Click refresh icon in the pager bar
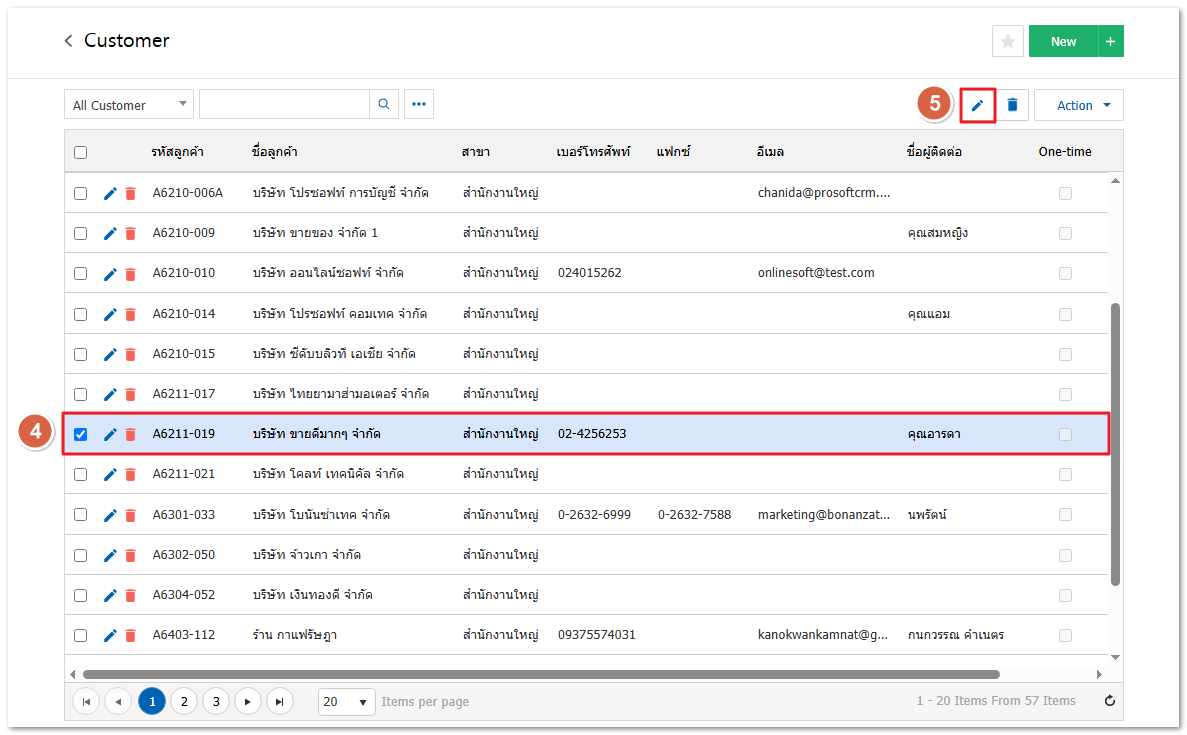The height and width of the screenshot is (735, 1187). (x=1109, y=701)
